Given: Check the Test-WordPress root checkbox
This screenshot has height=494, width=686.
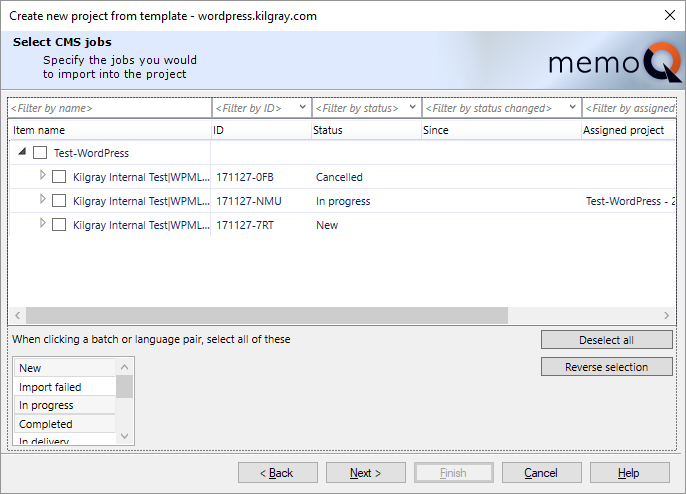Looking at the screenshot, I should click(x=40, y=153).
